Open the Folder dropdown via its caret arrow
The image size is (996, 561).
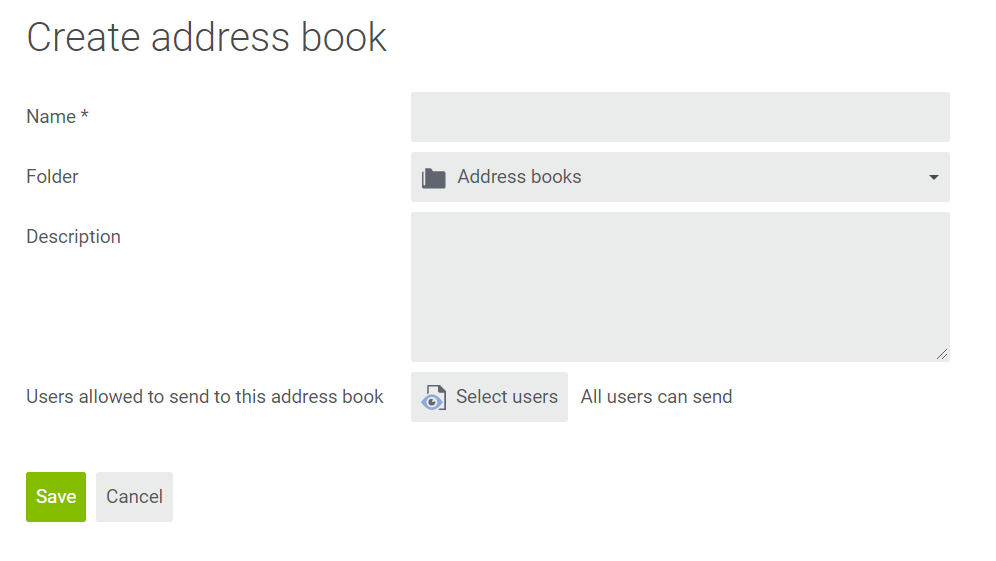(933, 177)
